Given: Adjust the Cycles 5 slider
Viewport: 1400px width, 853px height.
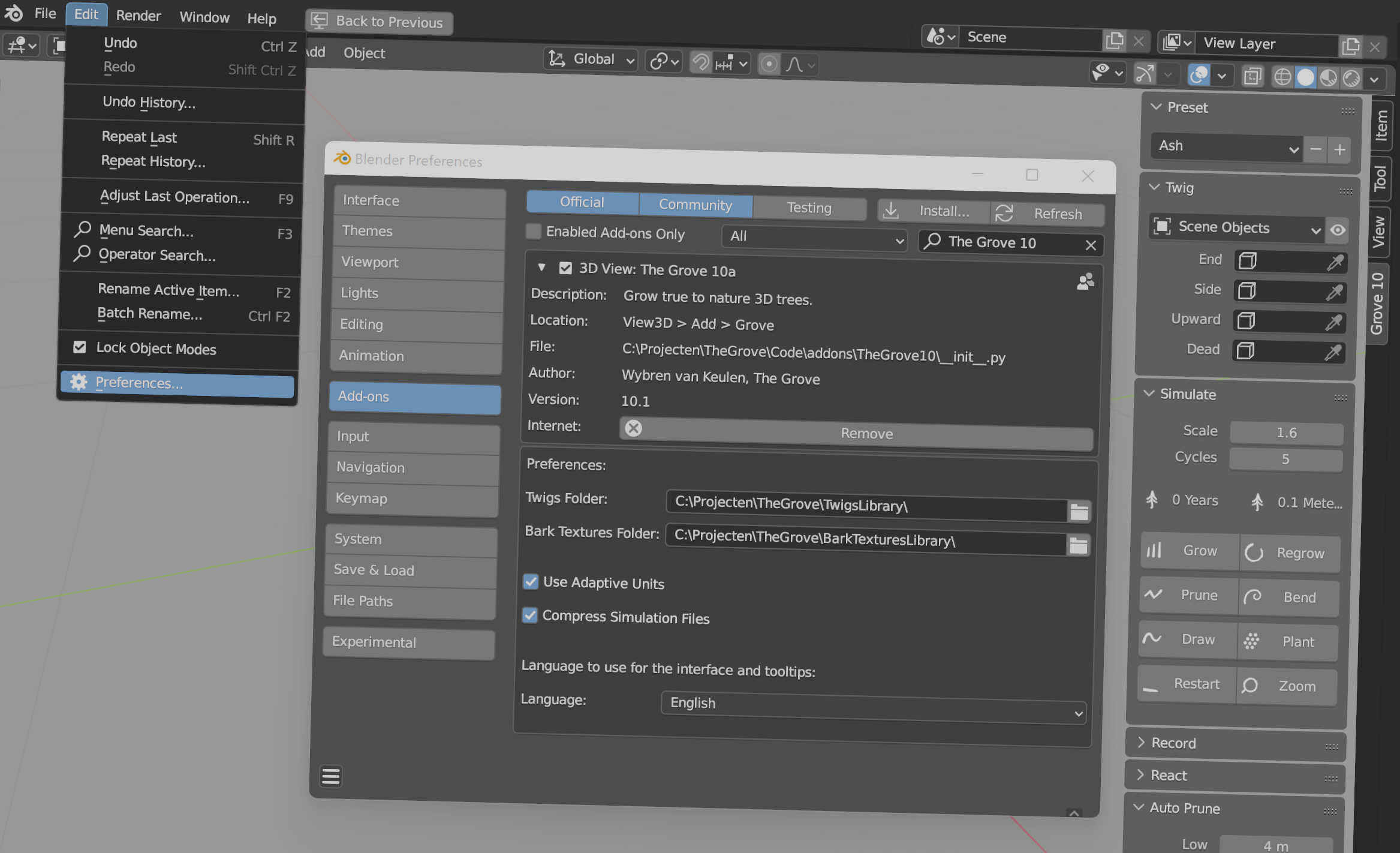Looking at the screenshot, I should click(x=1285, y=459).
